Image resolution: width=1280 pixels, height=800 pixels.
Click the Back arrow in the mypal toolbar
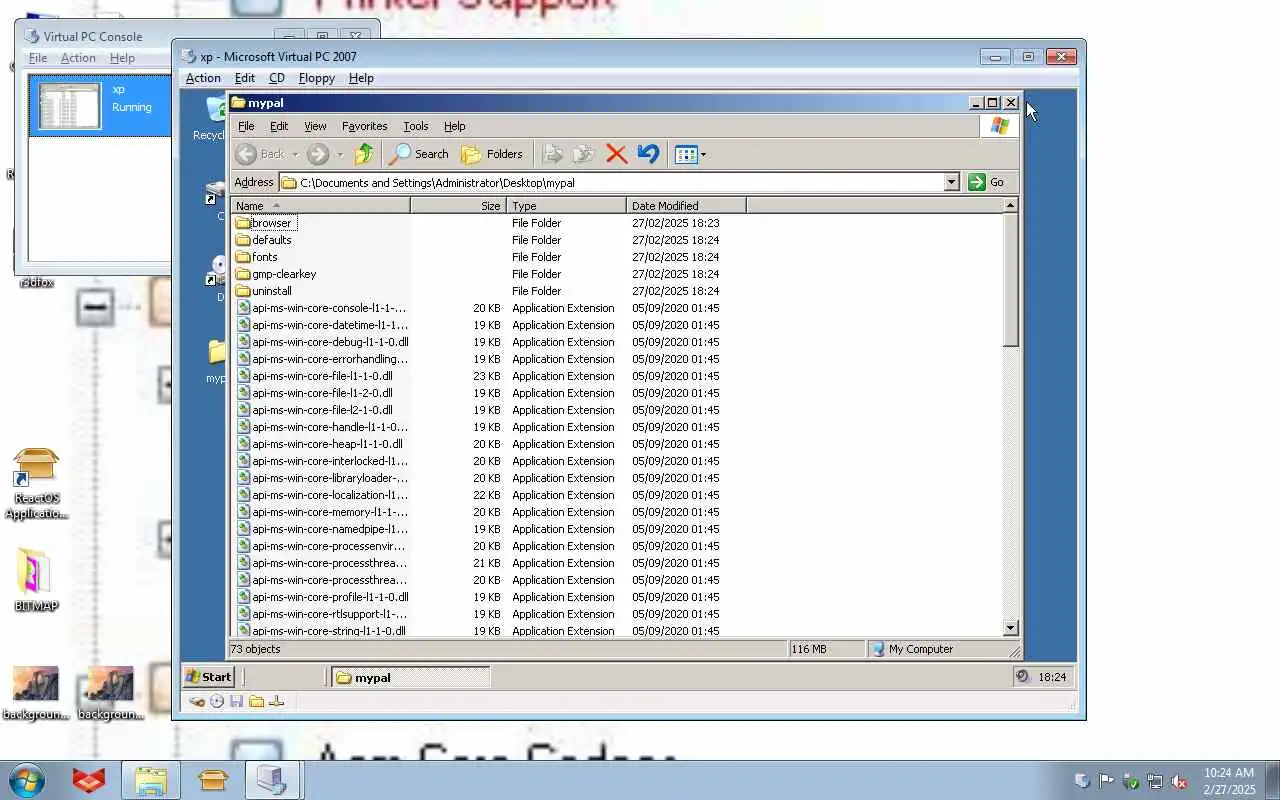(245, 154)
